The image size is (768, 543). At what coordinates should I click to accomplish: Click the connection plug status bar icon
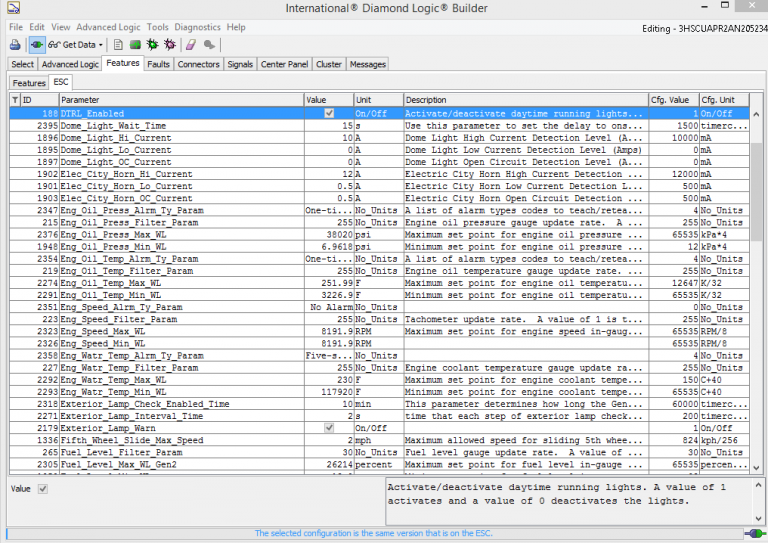click(x=756, y=533)
